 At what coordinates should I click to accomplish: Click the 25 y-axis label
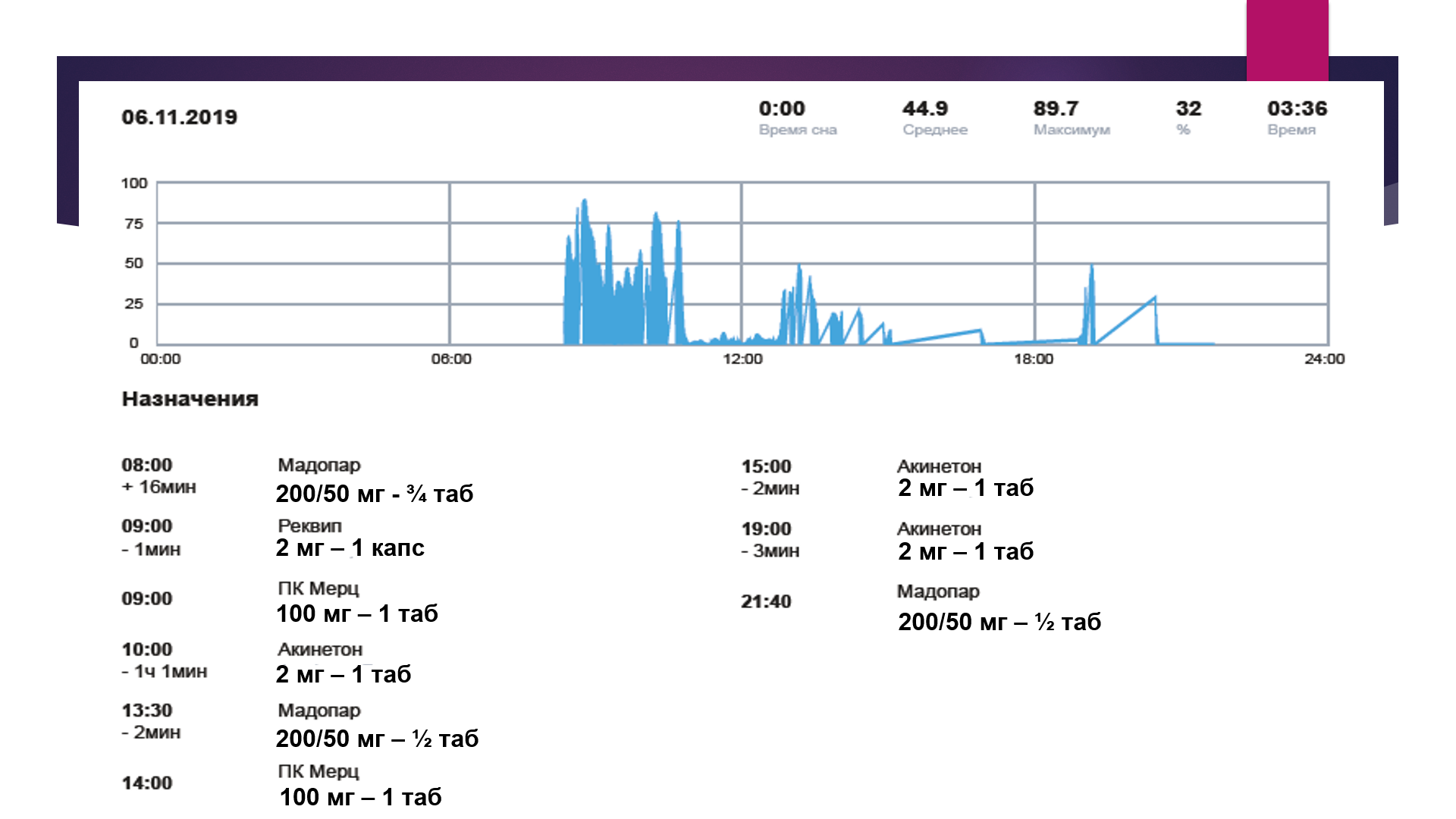coord(133,303)
